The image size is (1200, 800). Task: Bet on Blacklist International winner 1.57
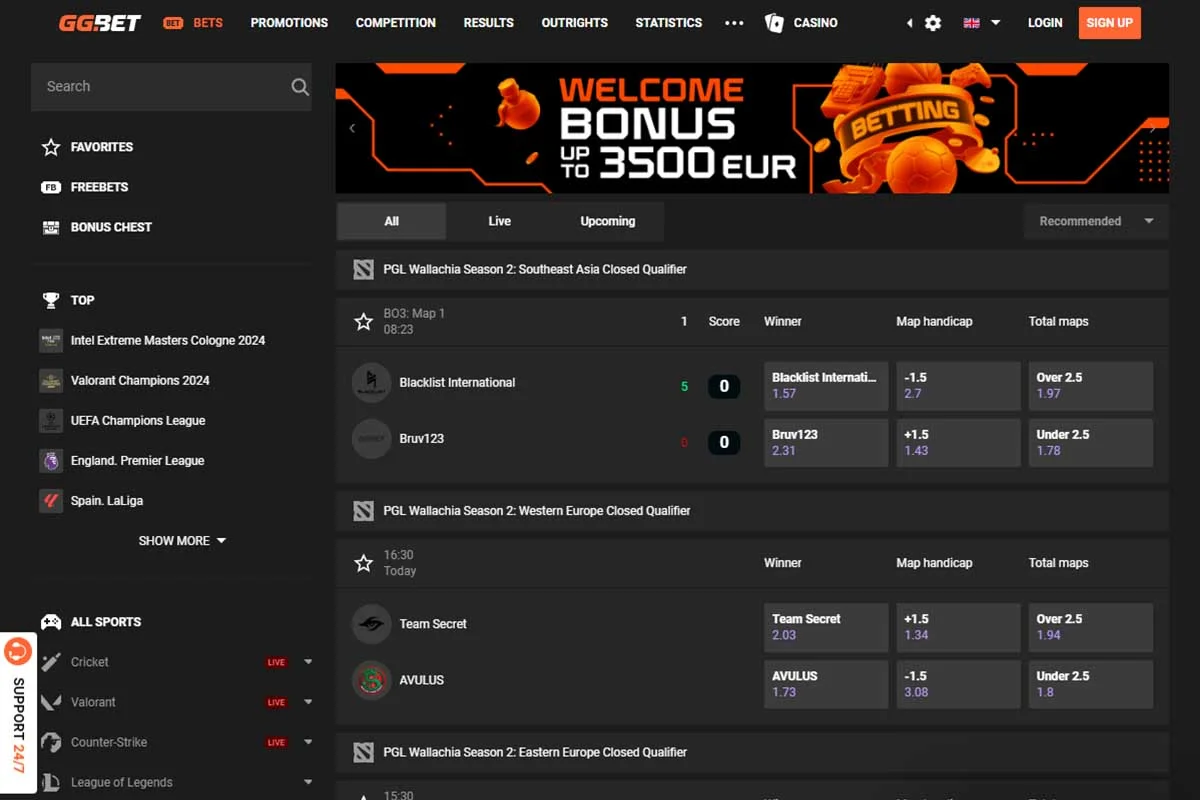pos(826,386)
